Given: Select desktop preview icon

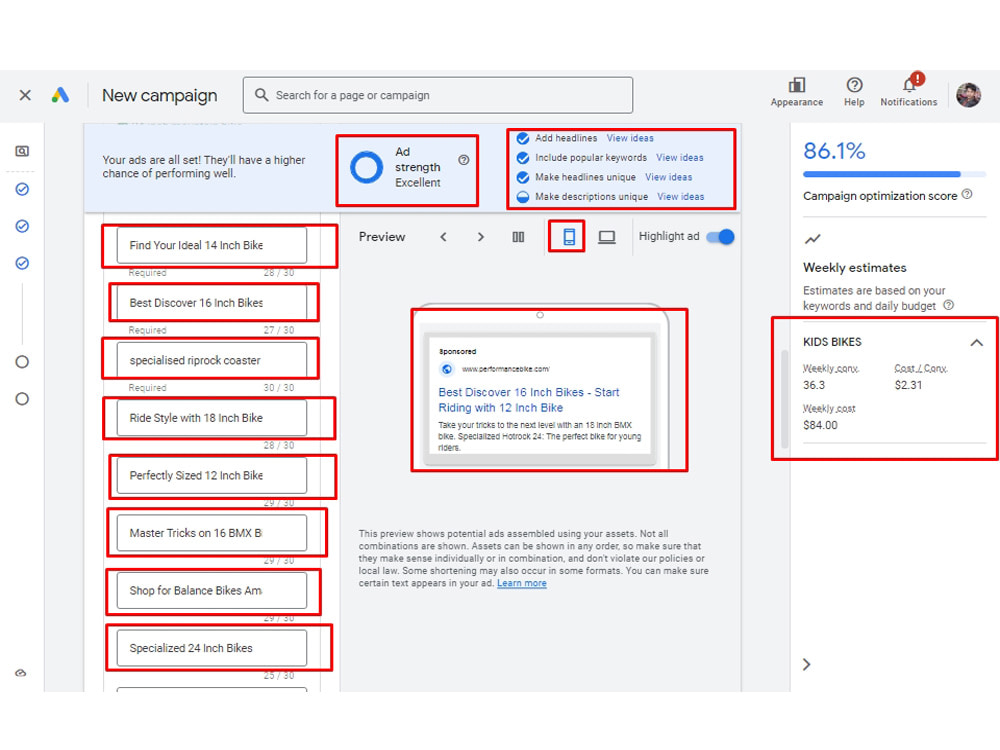Looking at the screenshot, I should click(607, 237).
